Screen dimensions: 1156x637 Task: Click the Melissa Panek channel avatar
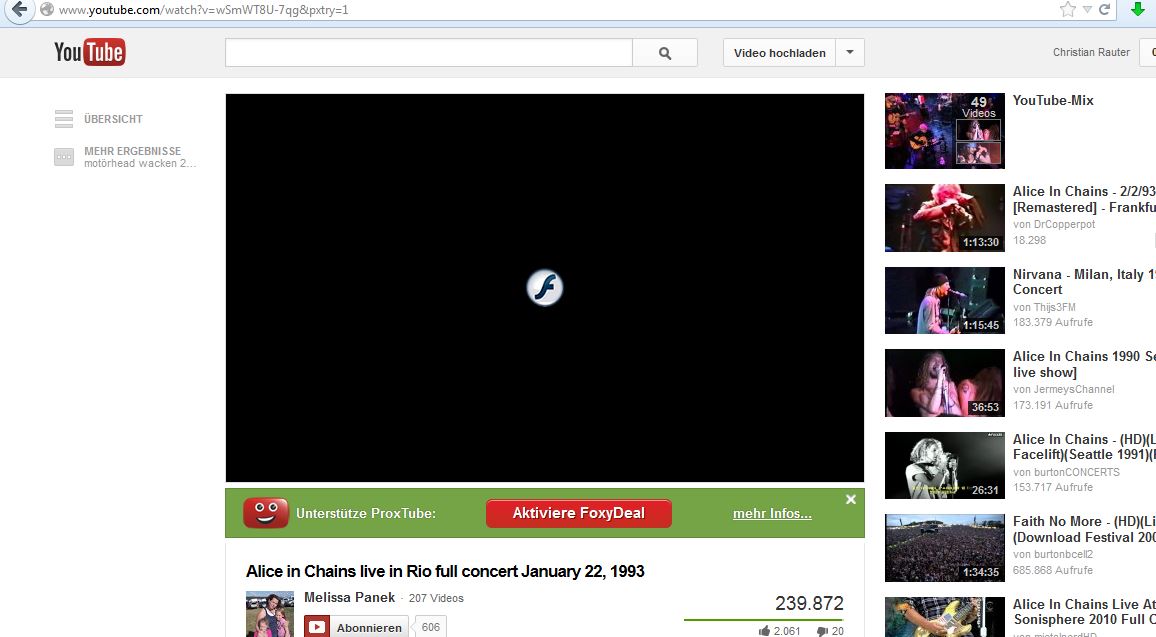(x=270, y=614)
